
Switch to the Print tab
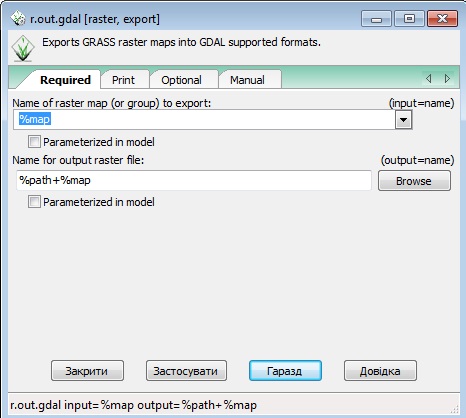[124, 80]
